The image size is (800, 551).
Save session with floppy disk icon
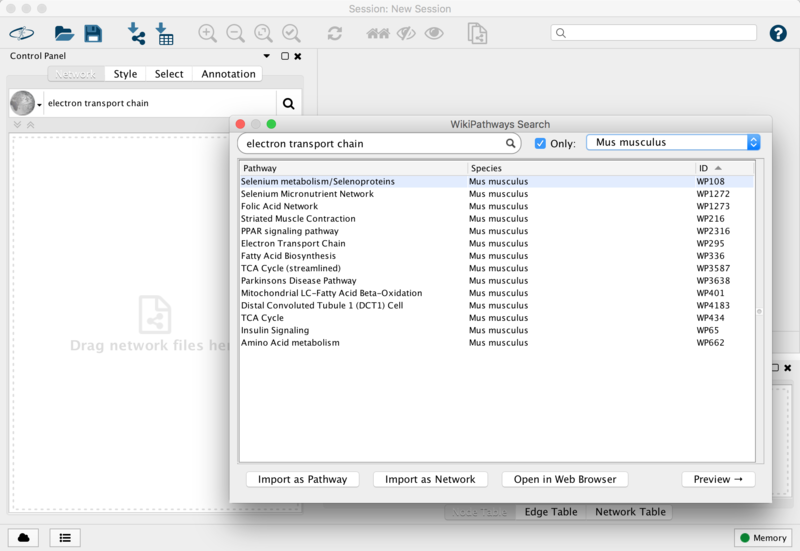click(x=93, y=34)
